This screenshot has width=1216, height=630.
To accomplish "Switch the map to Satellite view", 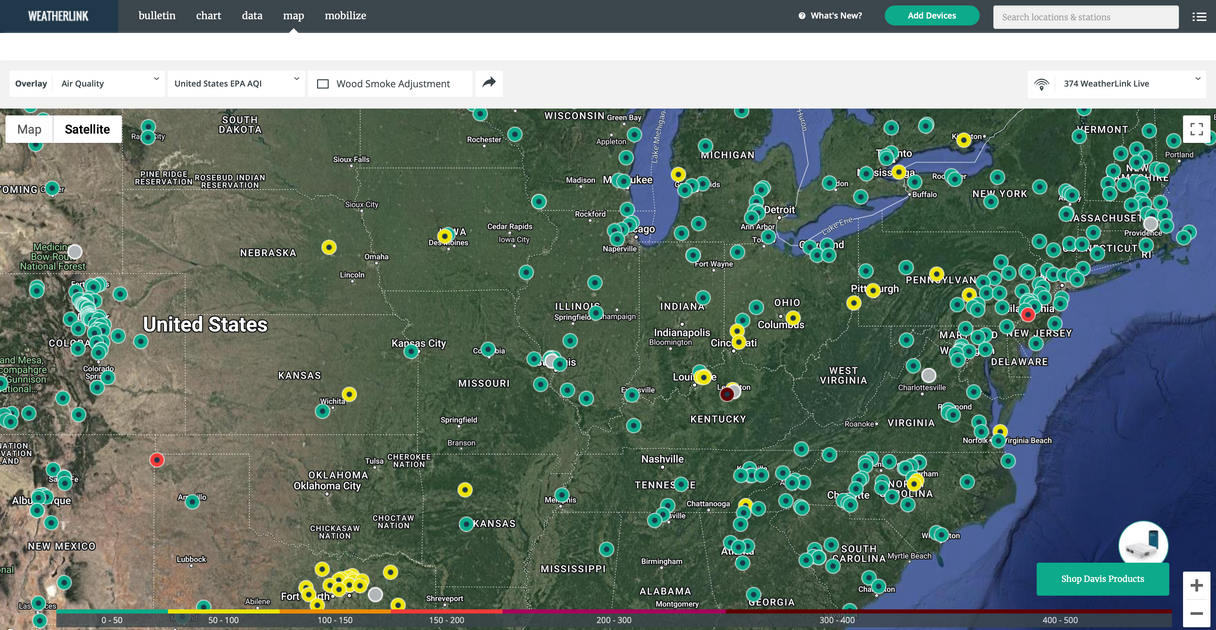I will coord(87,129).
